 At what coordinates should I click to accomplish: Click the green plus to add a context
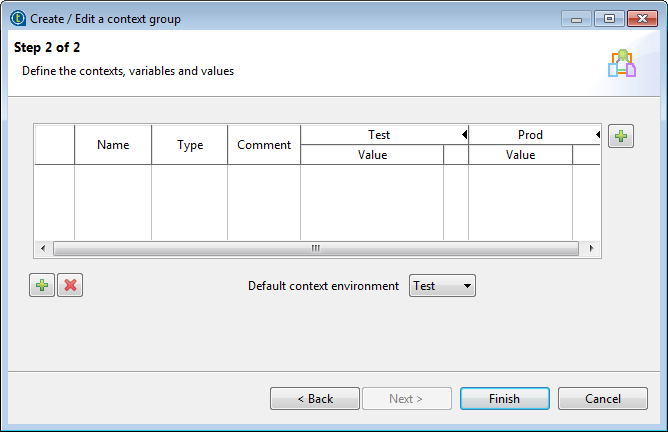[x=621, y=137]
